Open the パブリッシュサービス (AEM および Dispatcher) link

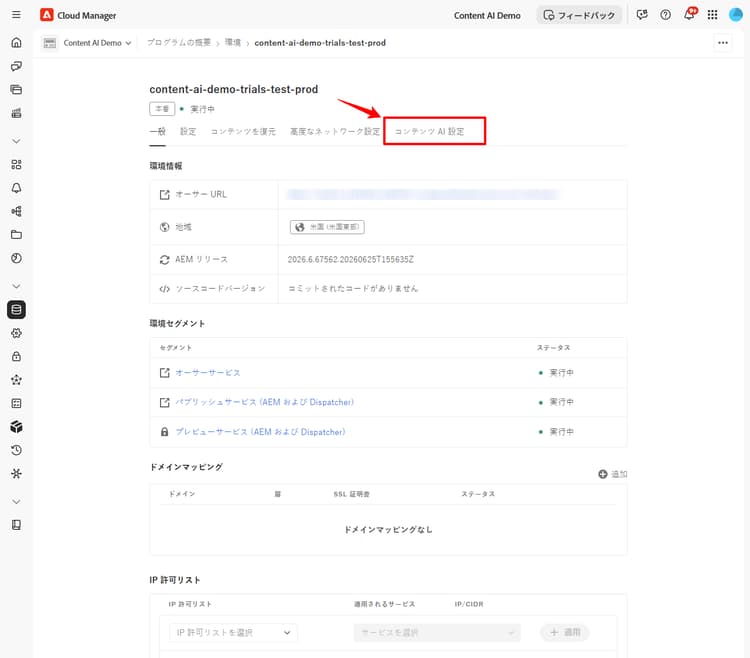pos(265,402)
